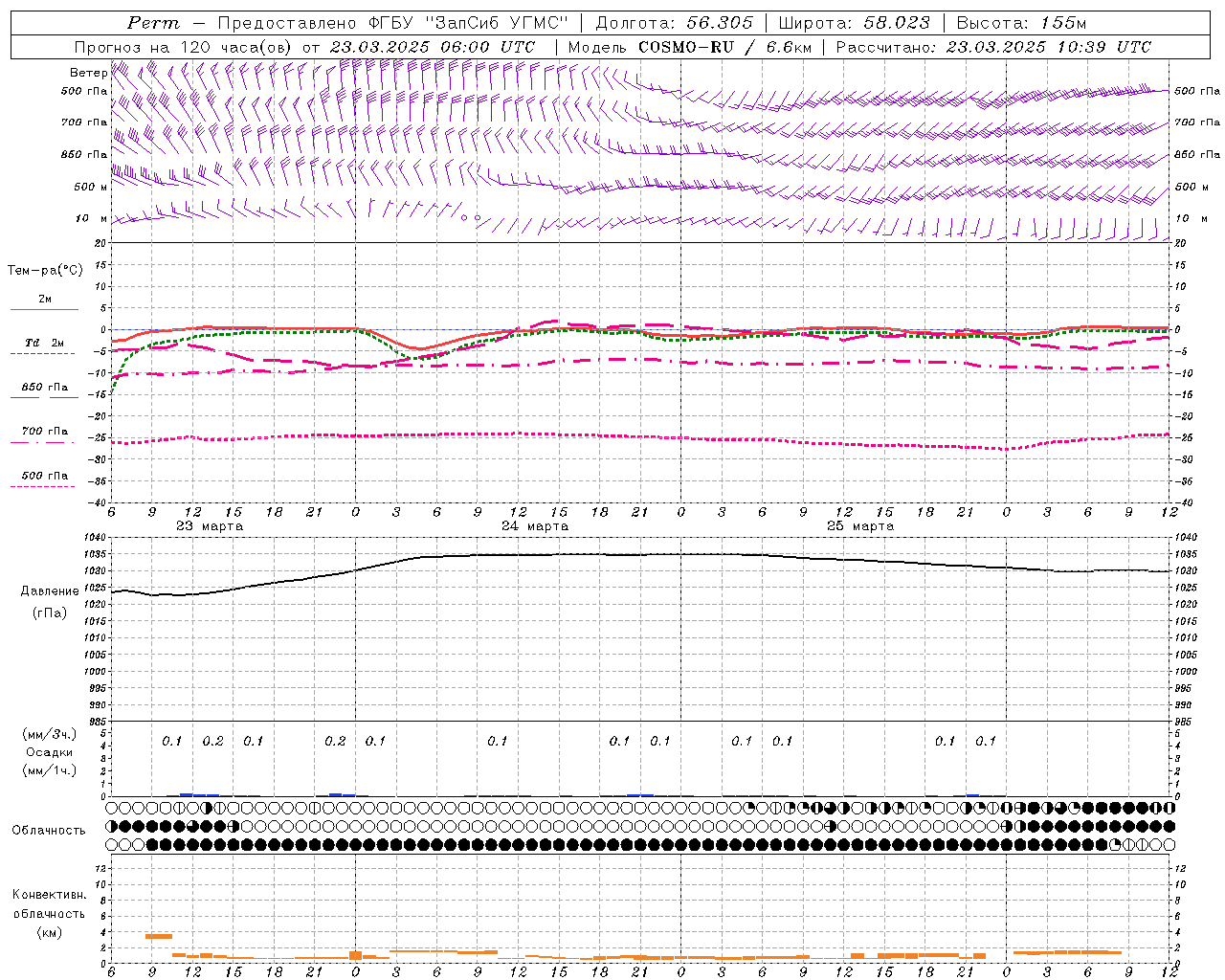Click the 'Ветер' wind panel label
1225x980 pixels.
tap(88, 73)
